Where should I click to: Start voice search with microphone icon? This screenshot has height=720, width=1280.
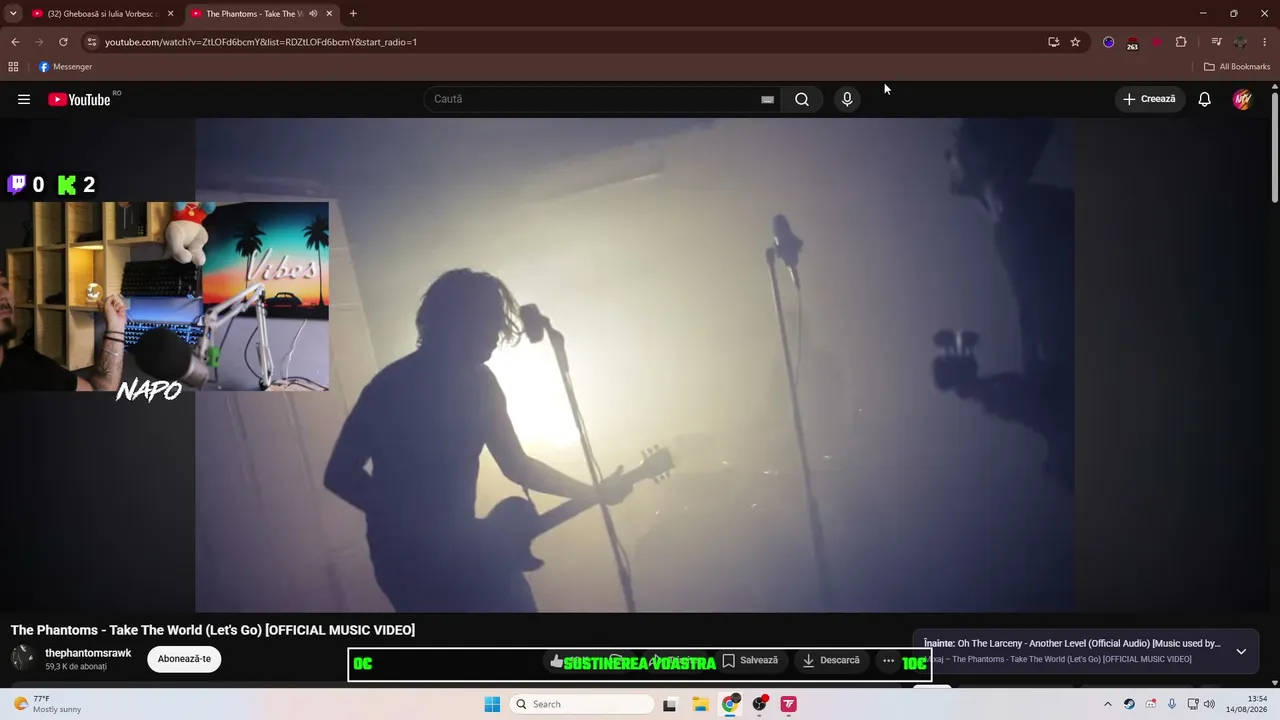pos(847,99)
